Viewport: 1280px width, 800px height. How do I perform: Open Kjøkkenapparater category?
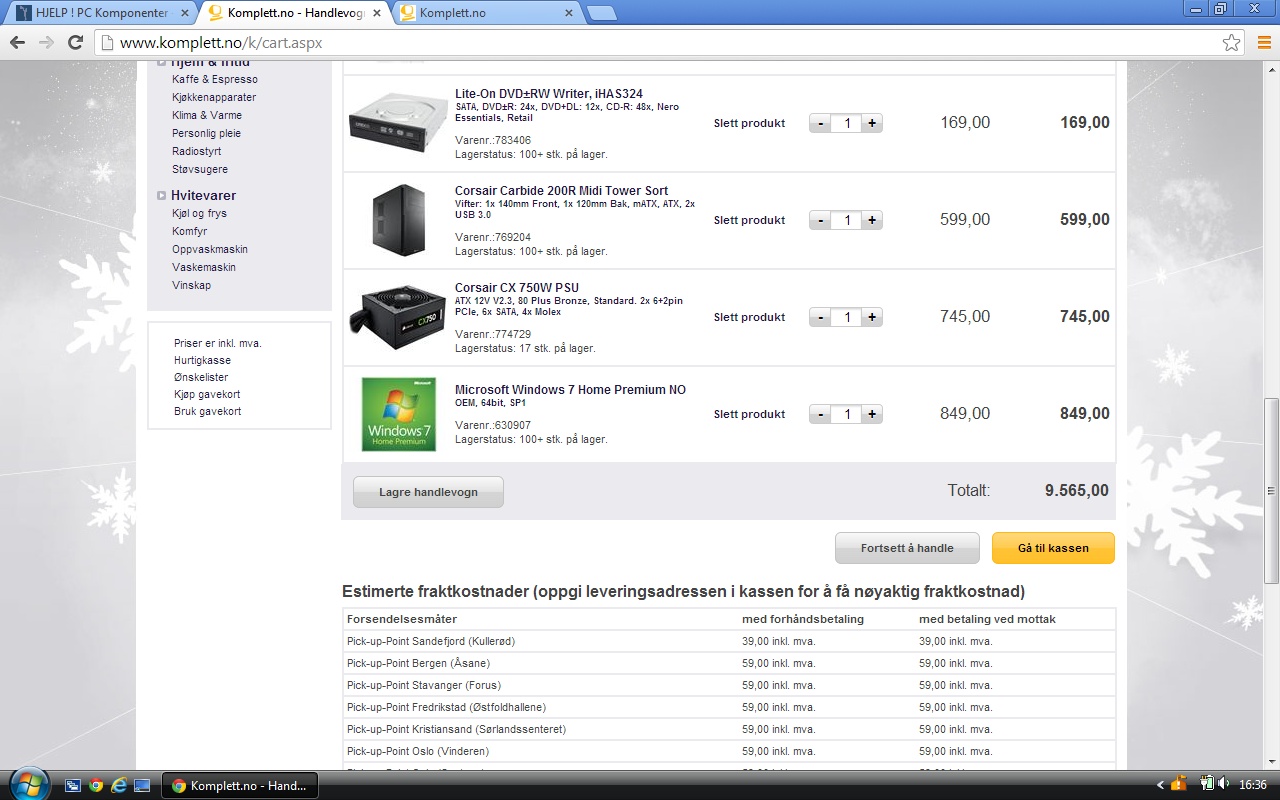pyautogui.click(x=214, y=97)
